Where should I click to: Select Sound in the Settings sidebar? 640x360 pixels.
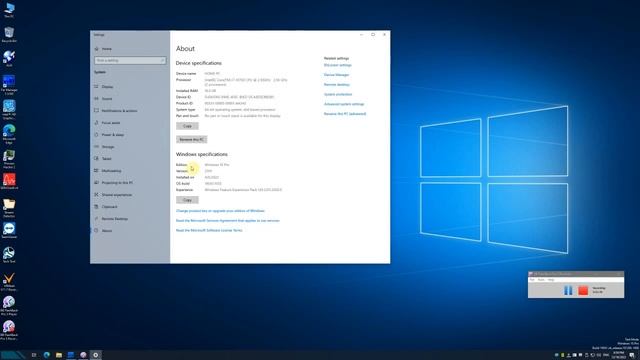107,99
